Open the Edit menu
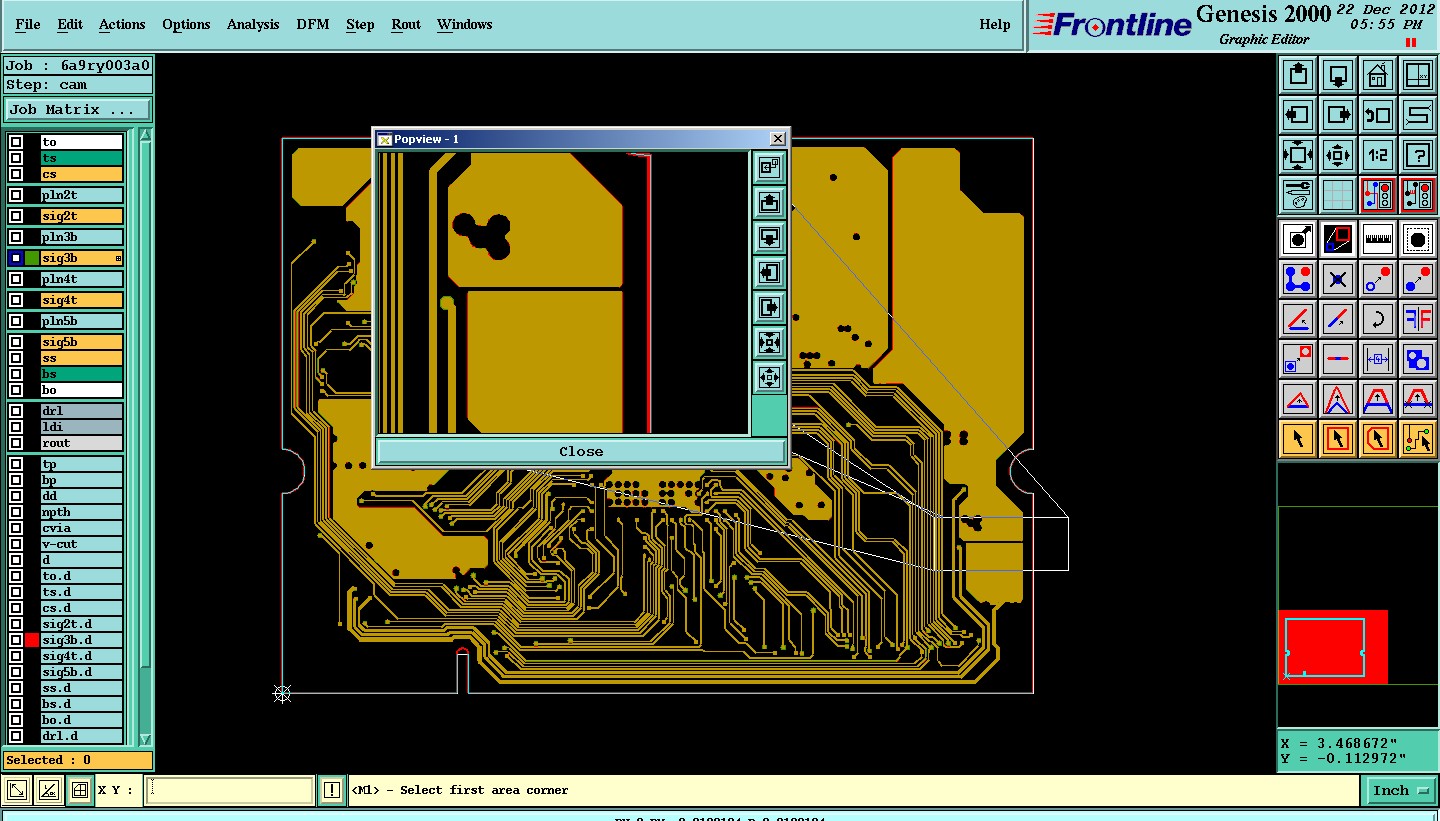 point(70,24)
